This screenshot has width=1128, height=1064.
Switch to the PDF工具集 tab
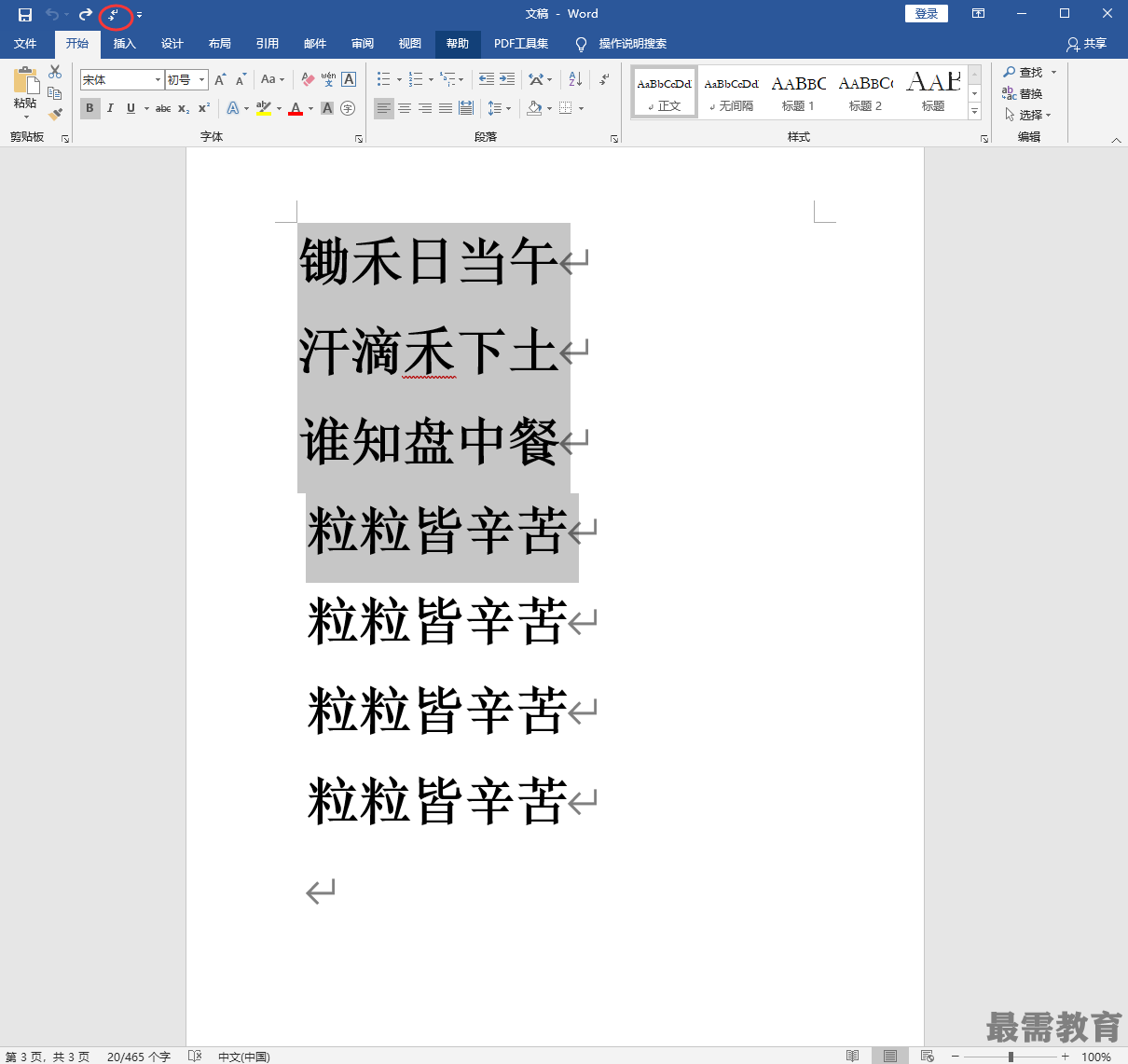coord(521,44)
